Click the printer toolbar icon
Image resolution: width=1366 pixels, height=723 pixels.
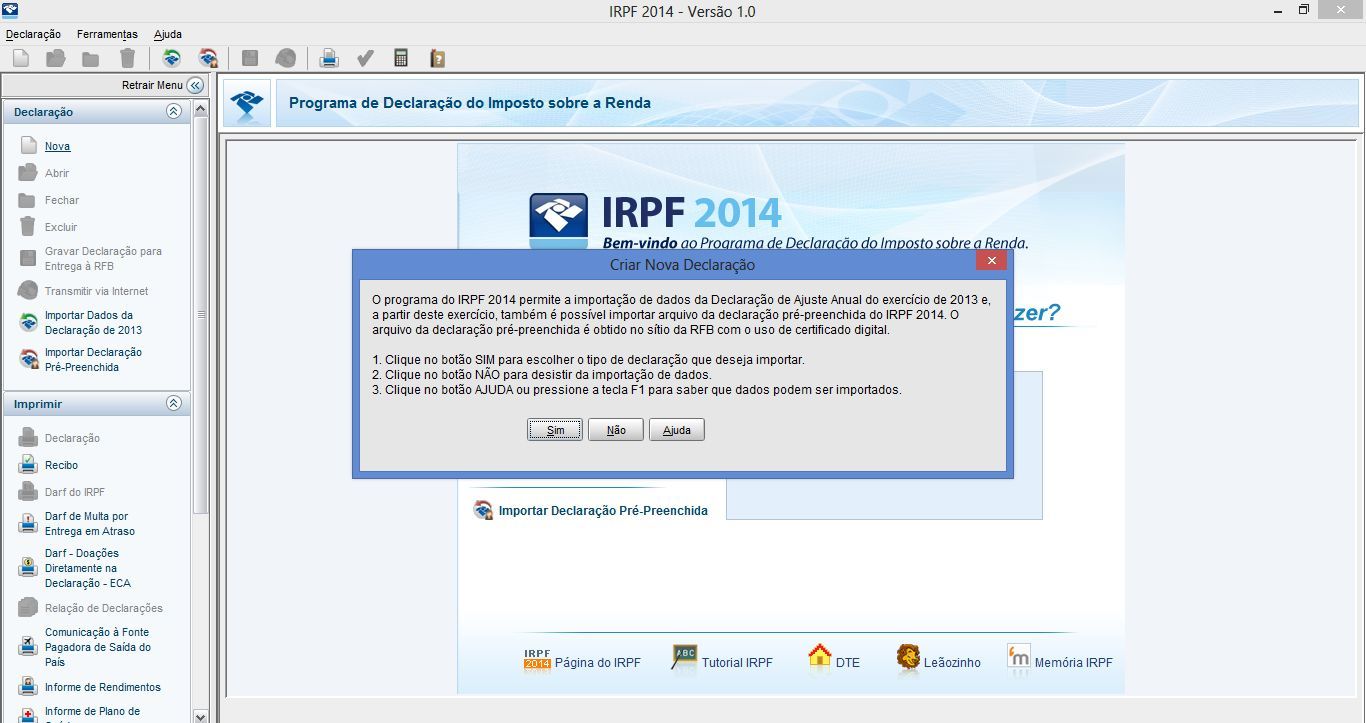pos(328,58)
